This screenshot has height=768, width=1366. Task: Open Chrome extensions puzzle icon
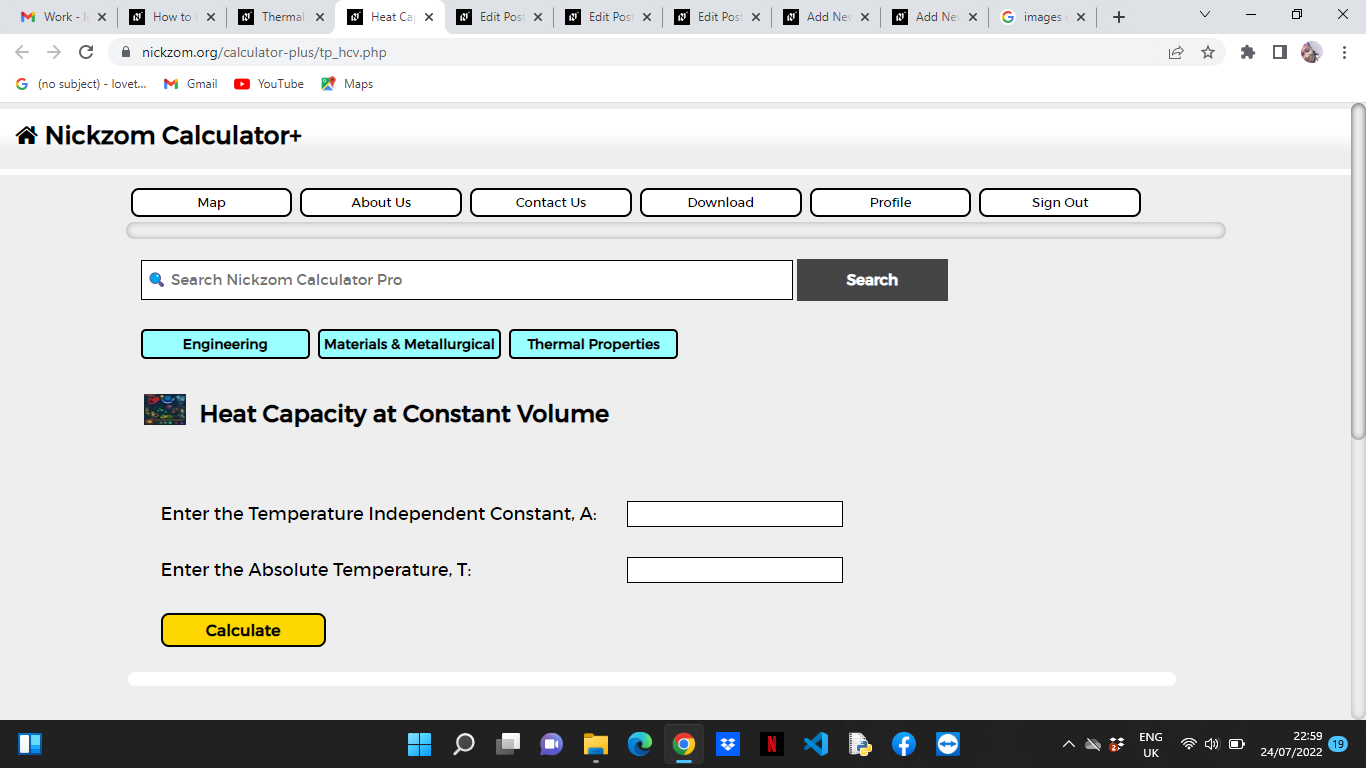click(1247, 52)
